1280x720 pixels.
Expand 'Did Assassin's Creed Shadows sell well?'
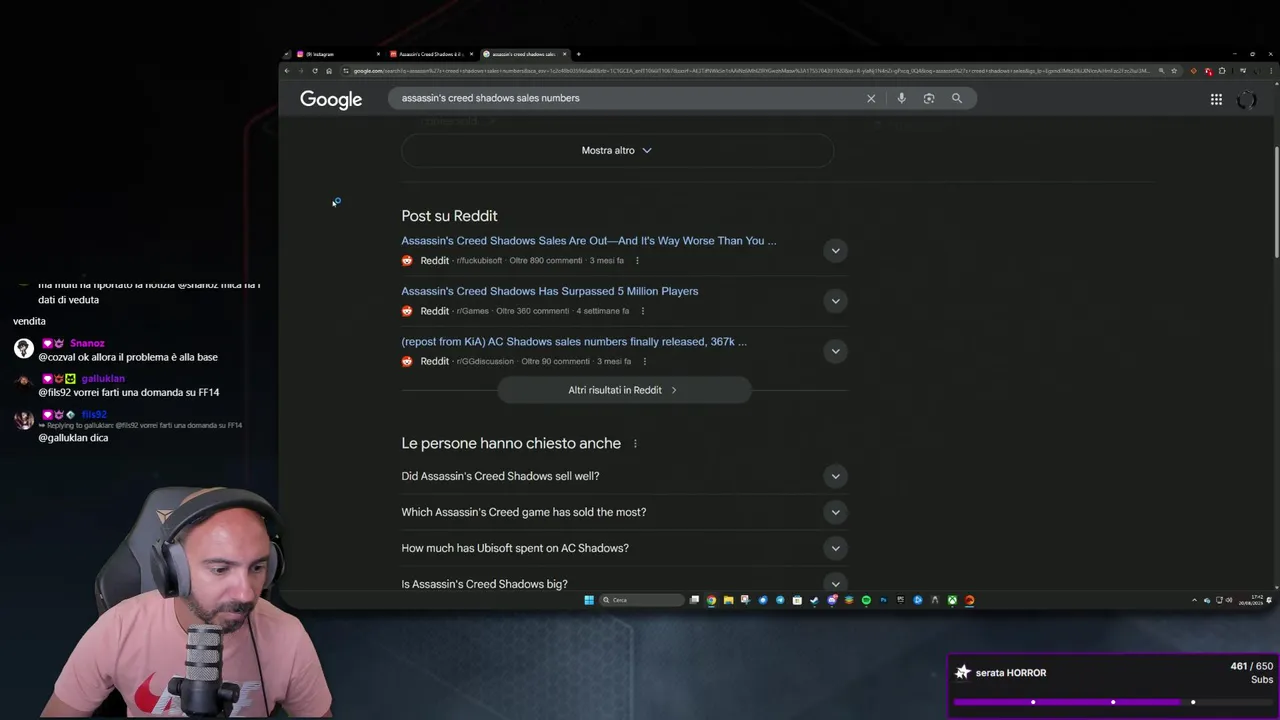pyautogui.click(x=835, y=476)
